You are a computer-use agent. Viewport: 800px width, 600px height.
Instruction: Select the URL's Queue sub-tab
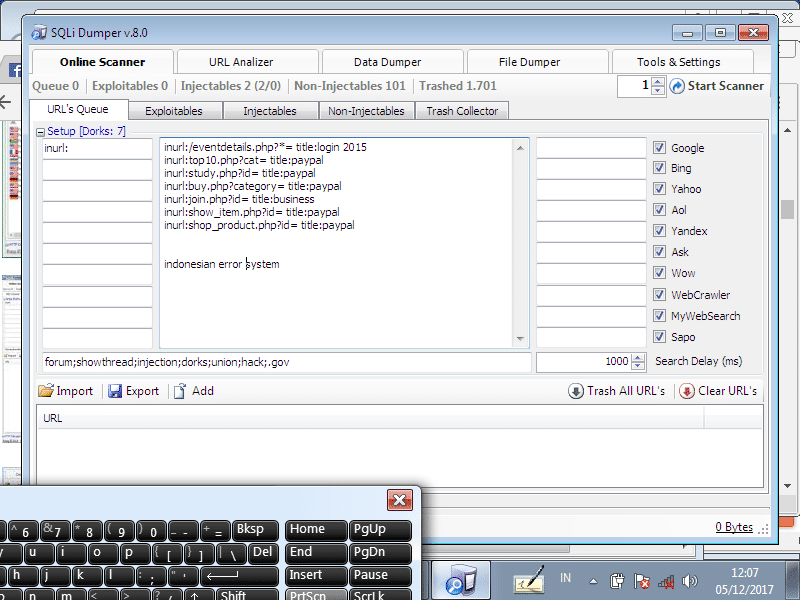tap(79, 109)
